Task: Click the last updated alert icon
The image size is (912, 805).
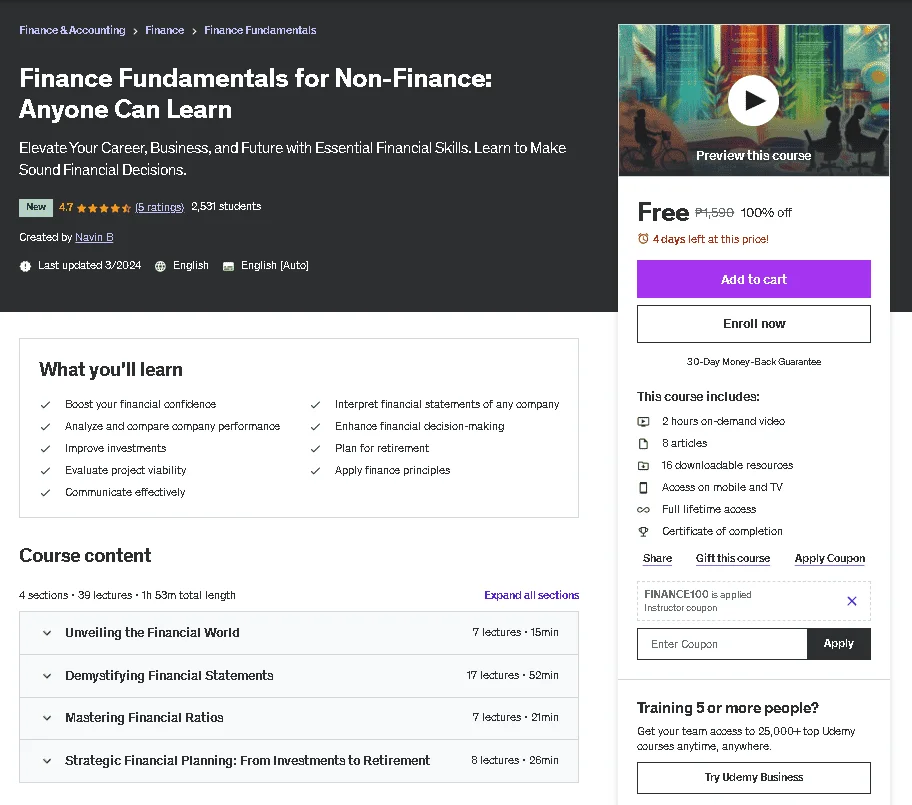Action: tap(25, 266)
